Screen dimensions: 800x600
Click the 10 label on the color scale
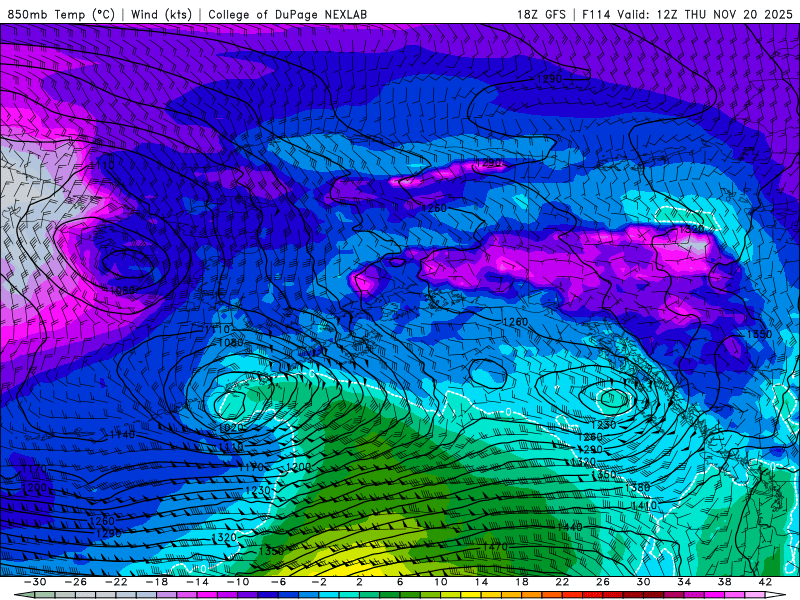440,582
